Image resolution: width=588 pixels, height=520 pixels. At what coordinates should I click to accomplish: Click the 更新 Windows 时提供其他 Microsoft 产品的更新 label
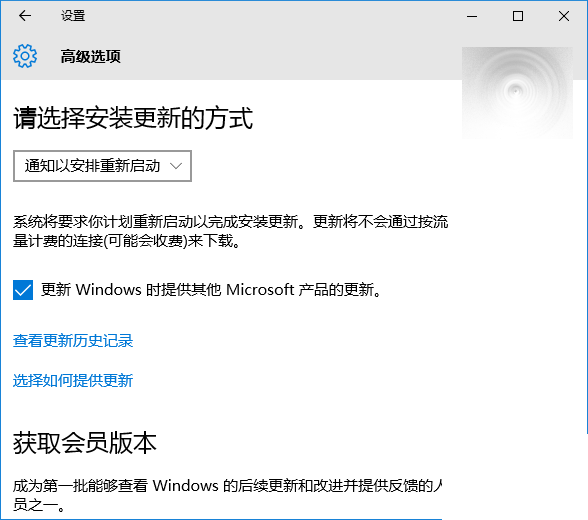[212, 290]
